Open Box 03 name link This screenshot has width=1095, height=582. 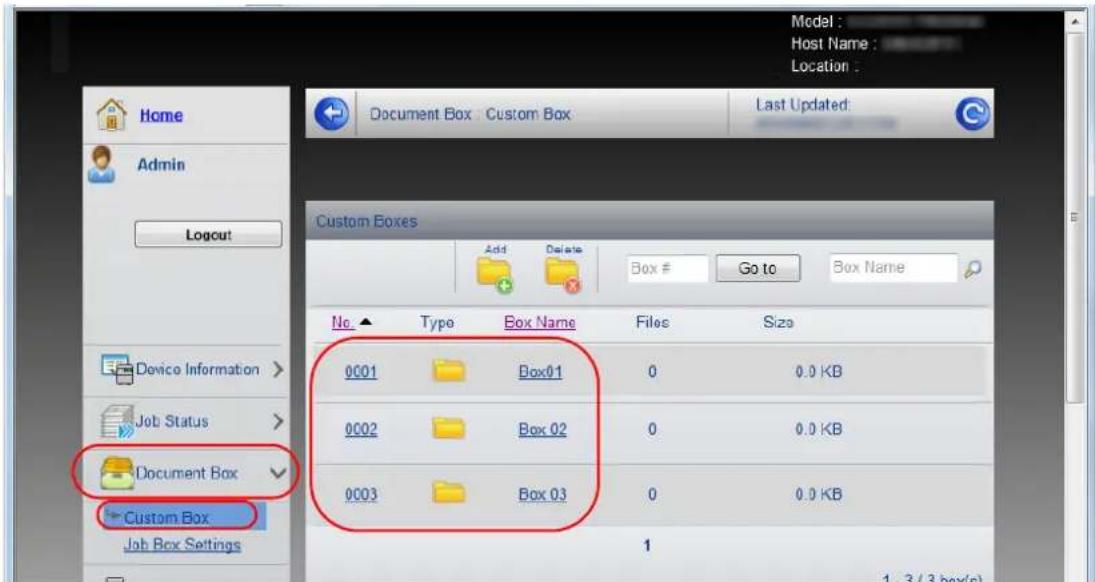pos(542,495)
